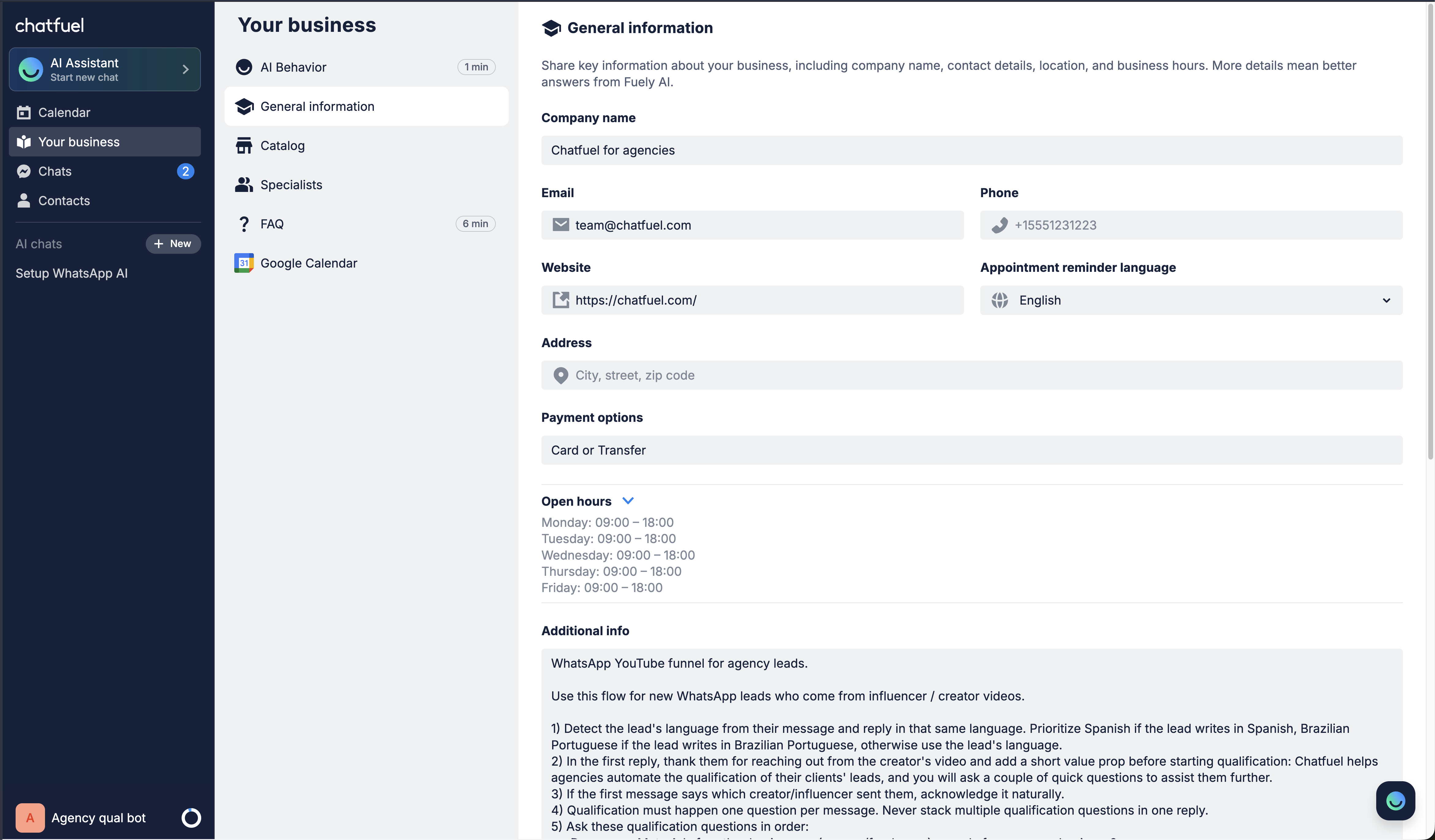Click the Agency qual bot avatar
1435x840 pixels.
pos(30,818)
